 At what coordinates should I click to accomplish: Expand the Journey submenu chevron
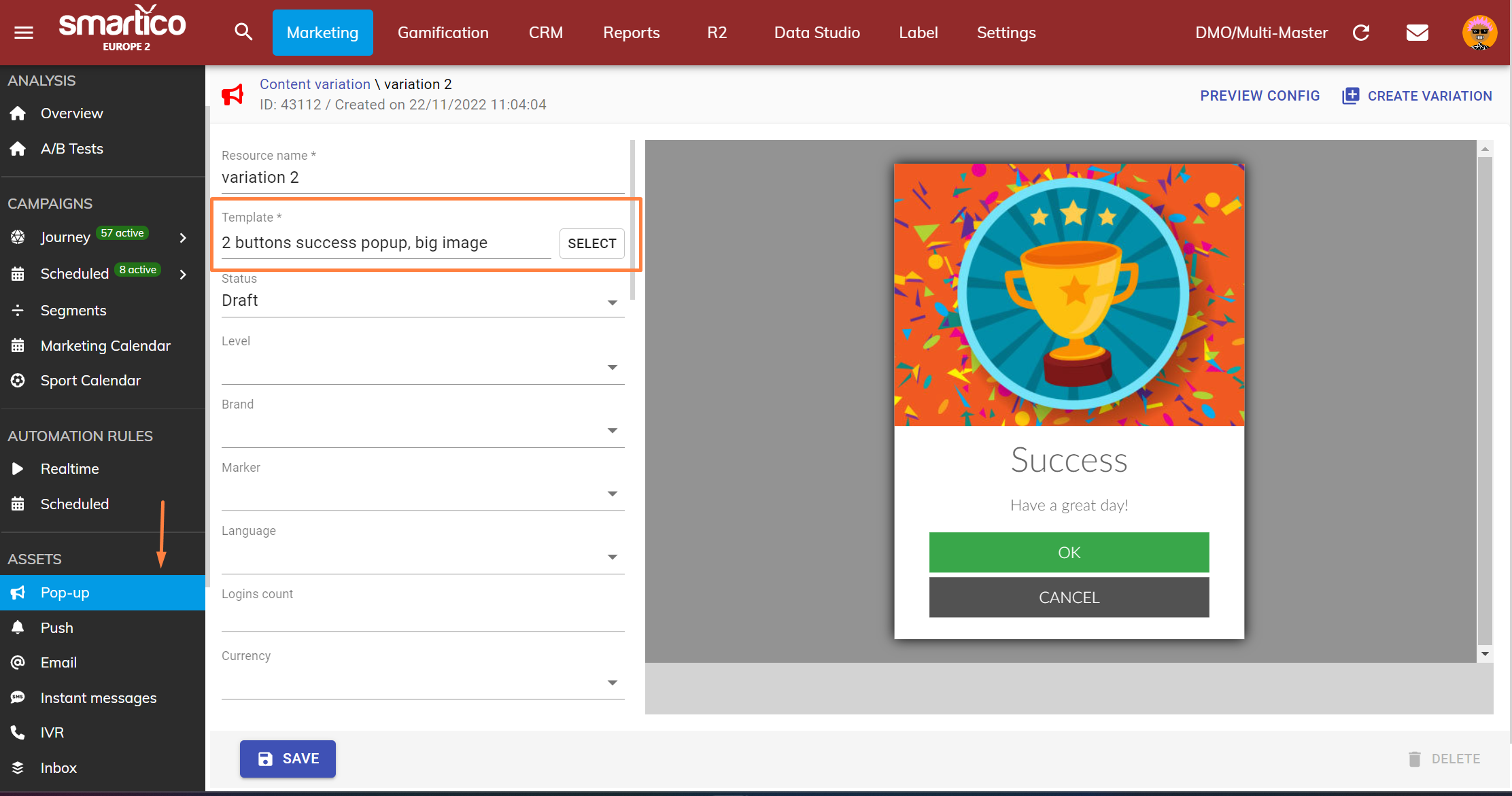tap(183, 237)
